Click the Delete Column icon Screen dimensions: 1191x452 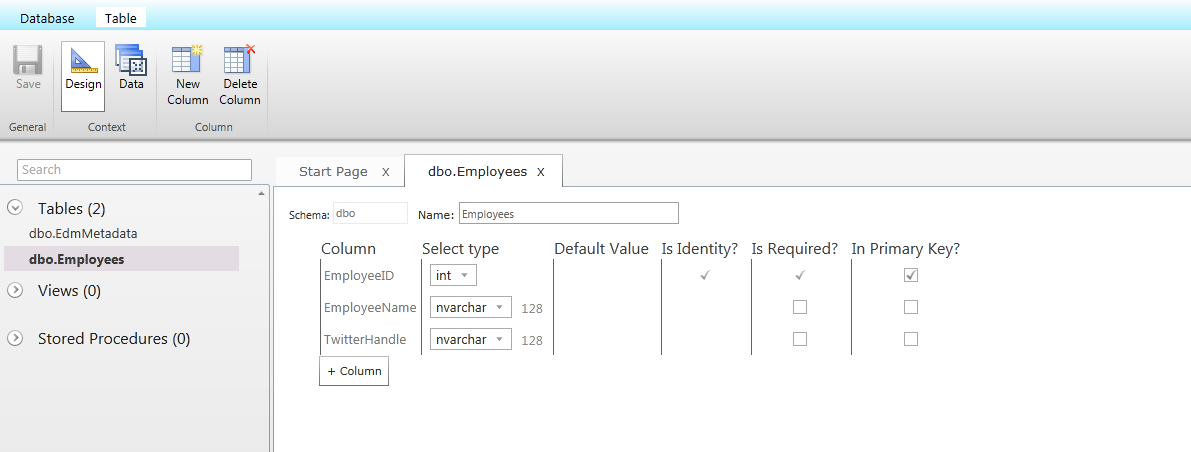point(240,61)
